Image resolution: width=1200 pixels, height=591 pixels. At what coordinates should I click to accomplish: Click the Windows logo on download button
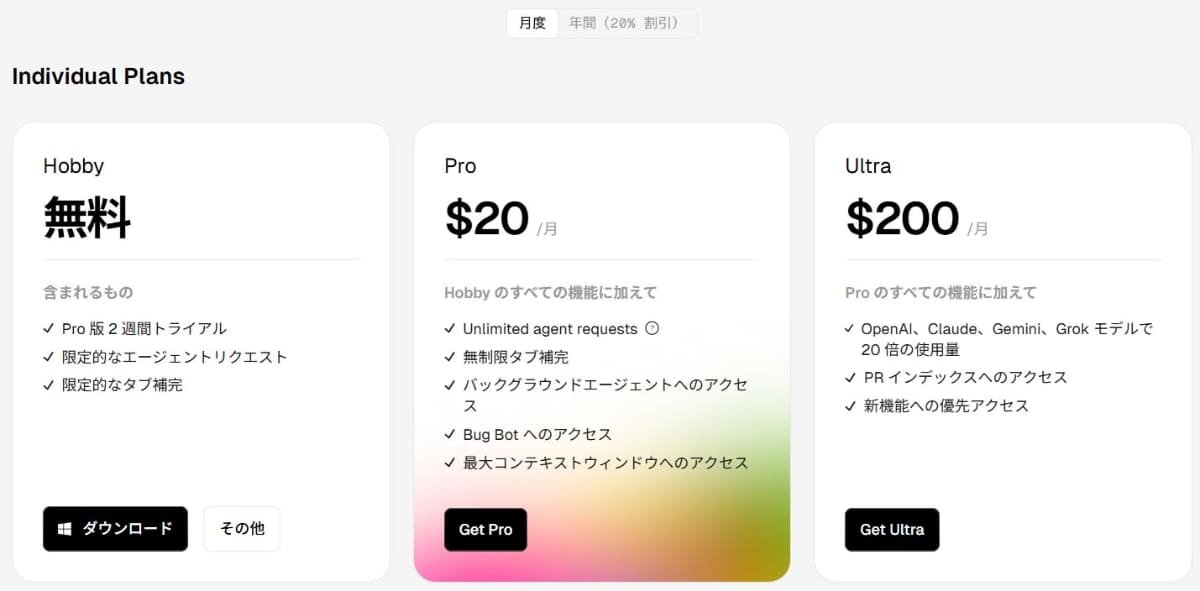tap(66, 529)
